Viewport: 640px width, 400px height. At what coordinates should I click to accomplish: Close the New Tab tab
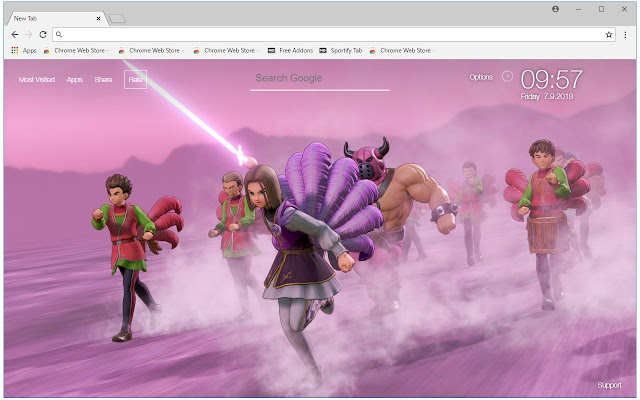[x=98, y=18]
